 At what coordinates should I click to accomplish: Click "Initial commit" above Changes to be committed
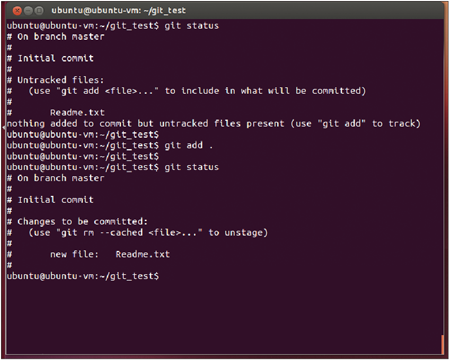pos(56,200)
